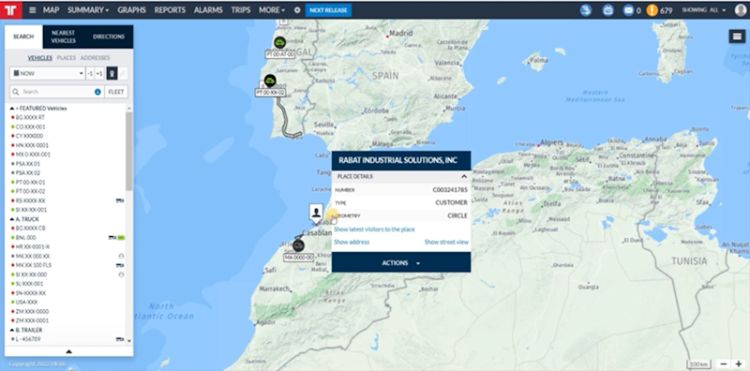Switch to the Nearest Vehicles tab
750x371 pixels.
[63, 37]
